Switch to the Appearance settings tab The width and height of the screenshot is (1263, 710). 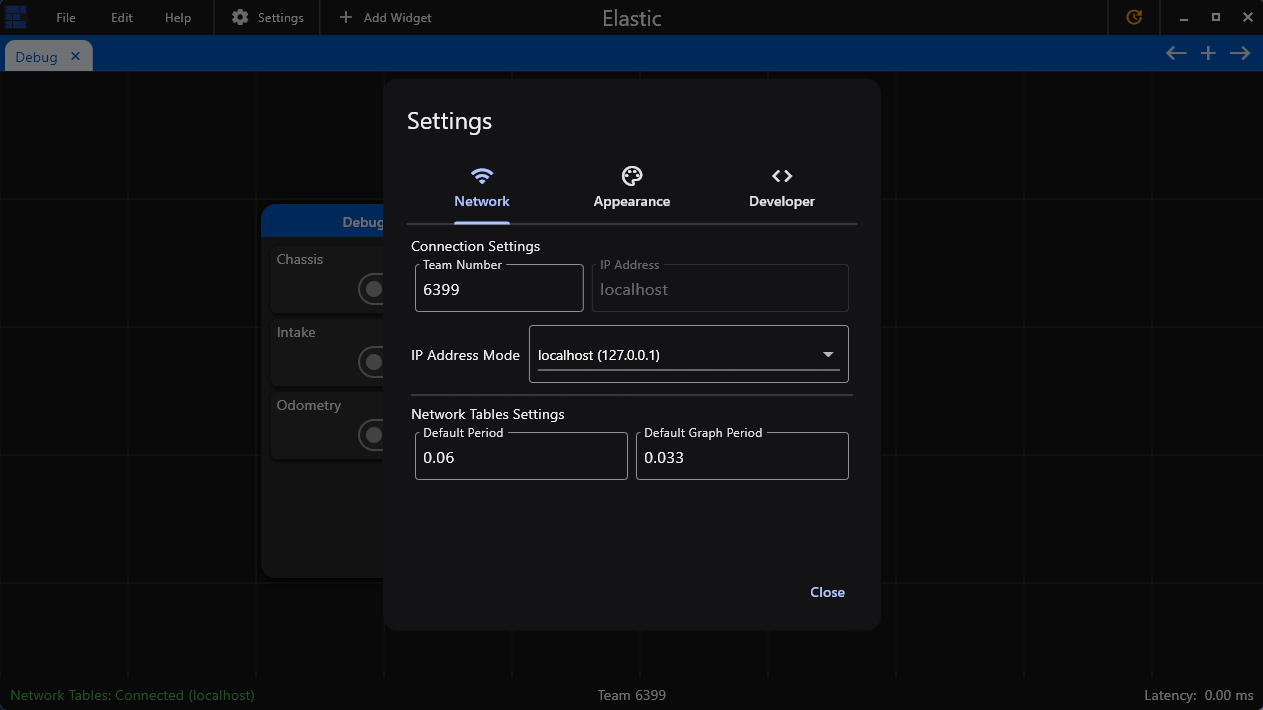(x=631, y=188)
